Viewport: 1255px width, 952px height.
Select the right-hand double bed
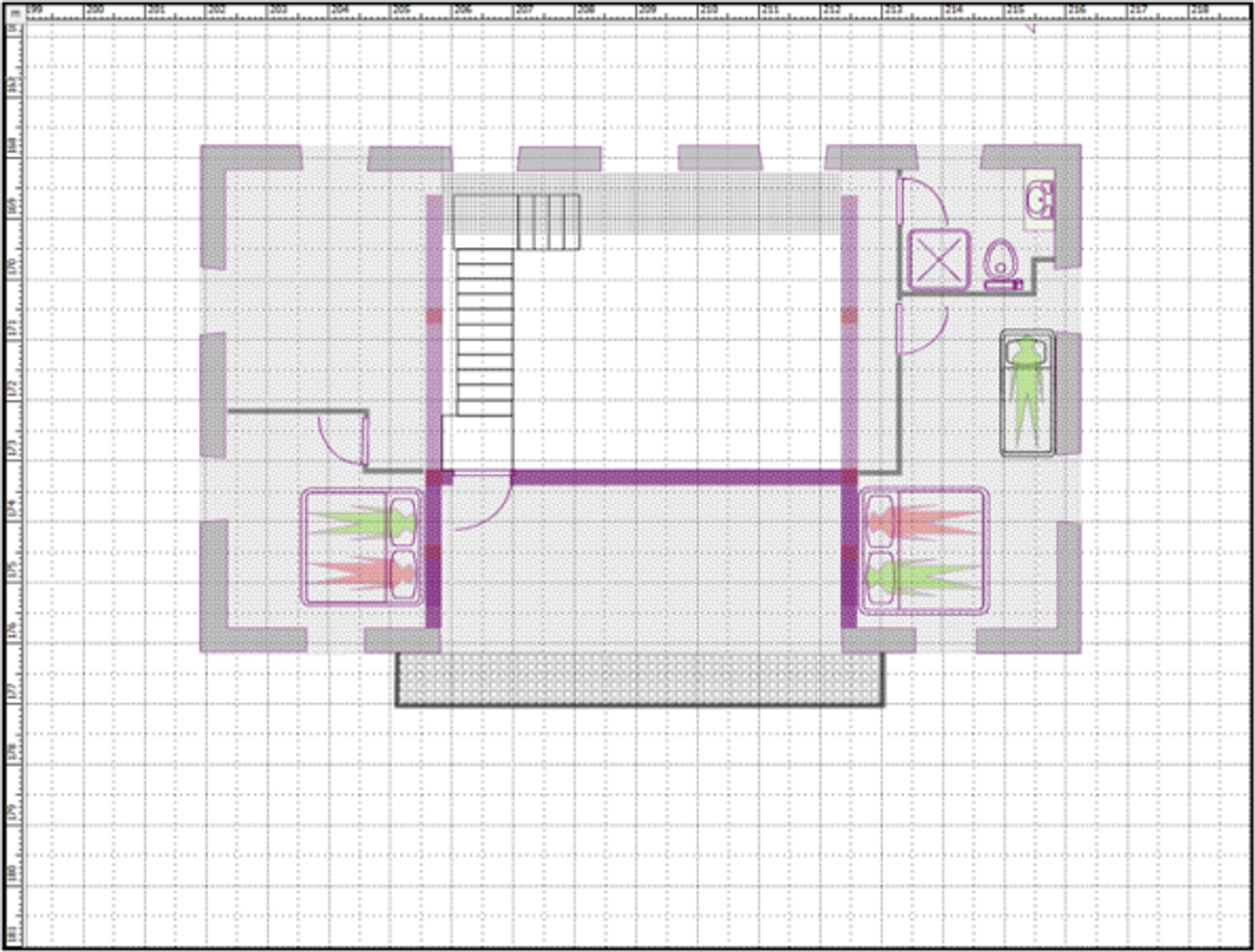coord(924,551)
